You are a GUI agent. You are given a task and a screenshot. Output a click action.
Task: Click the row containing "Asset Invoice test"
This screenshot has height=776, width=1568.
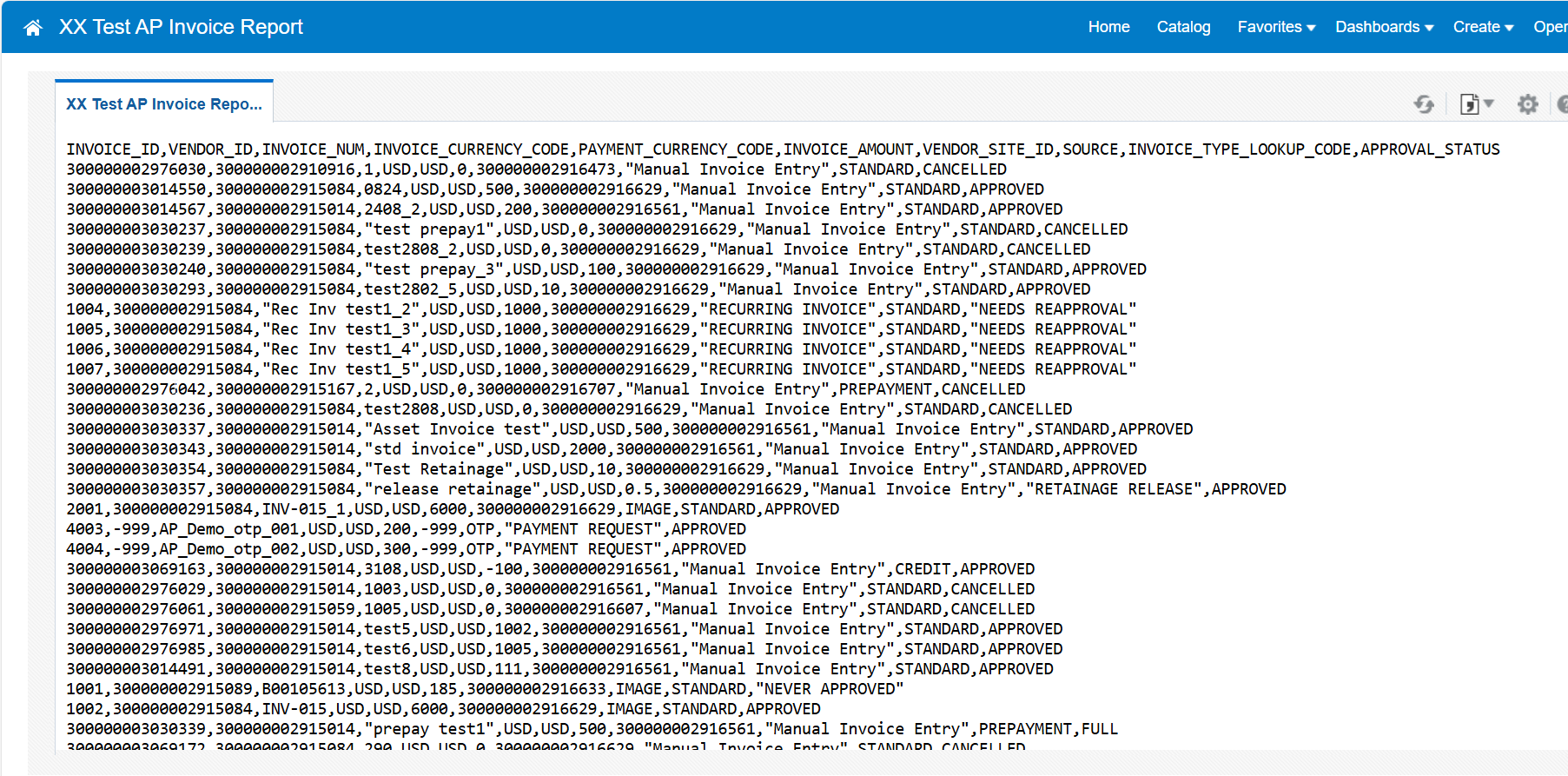(x=630, y=429)
